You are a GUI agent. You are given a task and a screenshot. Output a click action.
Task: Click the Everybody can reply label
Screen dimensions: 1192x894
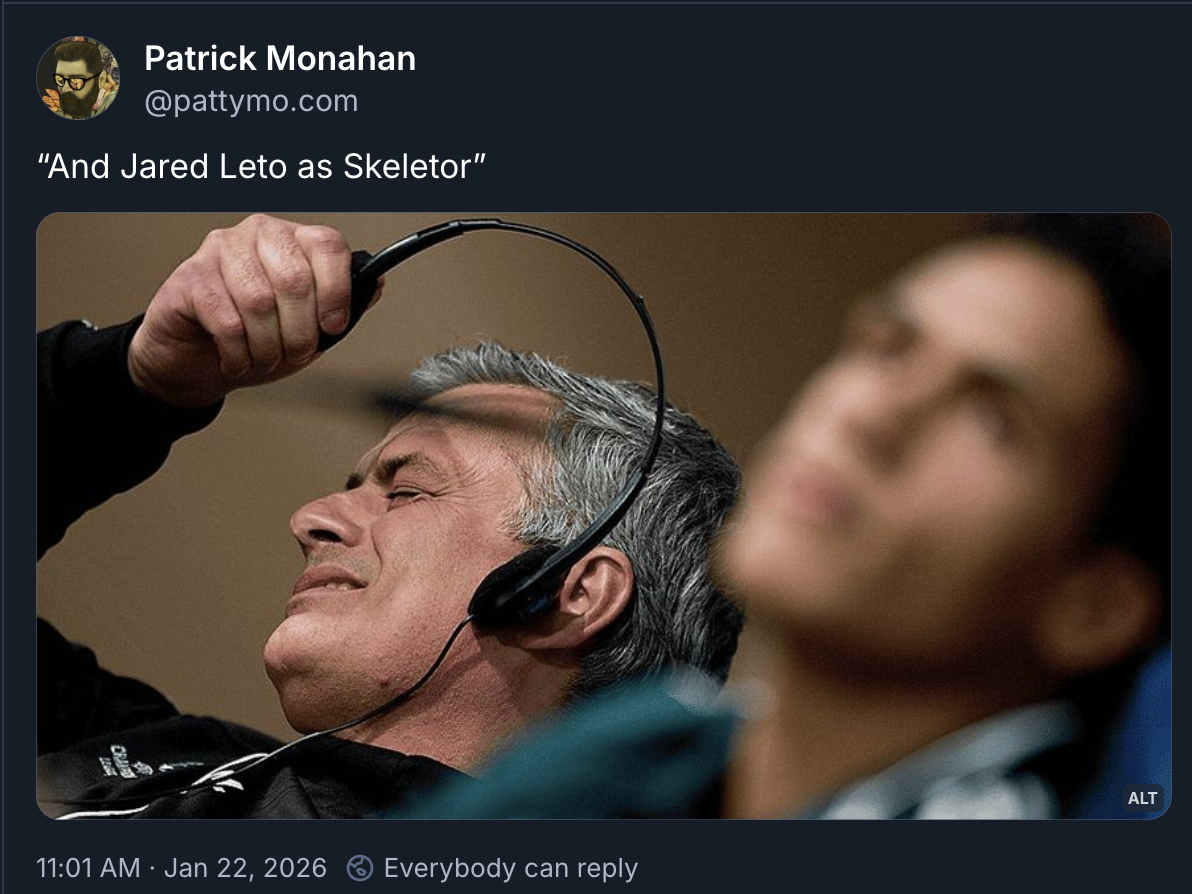coord(510,867)
